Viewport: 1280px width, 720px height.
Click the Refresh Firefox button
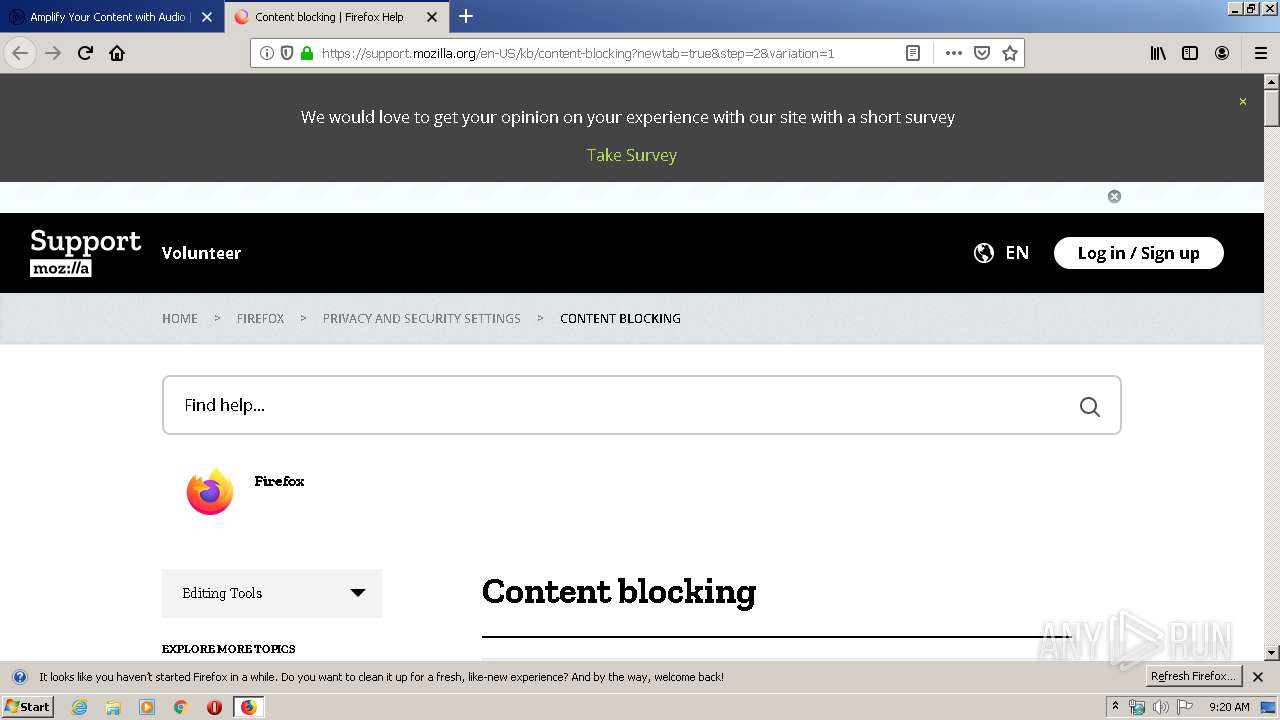(1193, 676)
